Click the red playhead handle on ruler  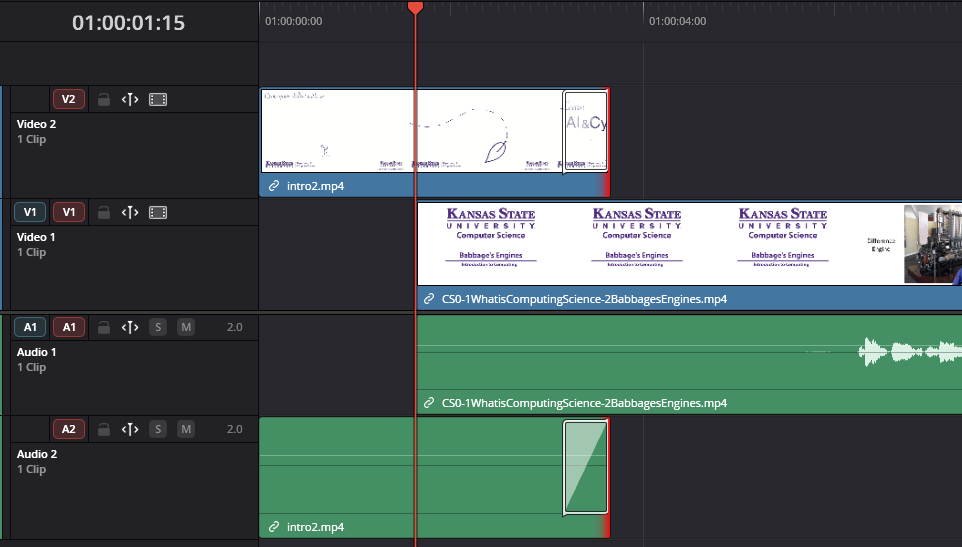pos(415,7)
